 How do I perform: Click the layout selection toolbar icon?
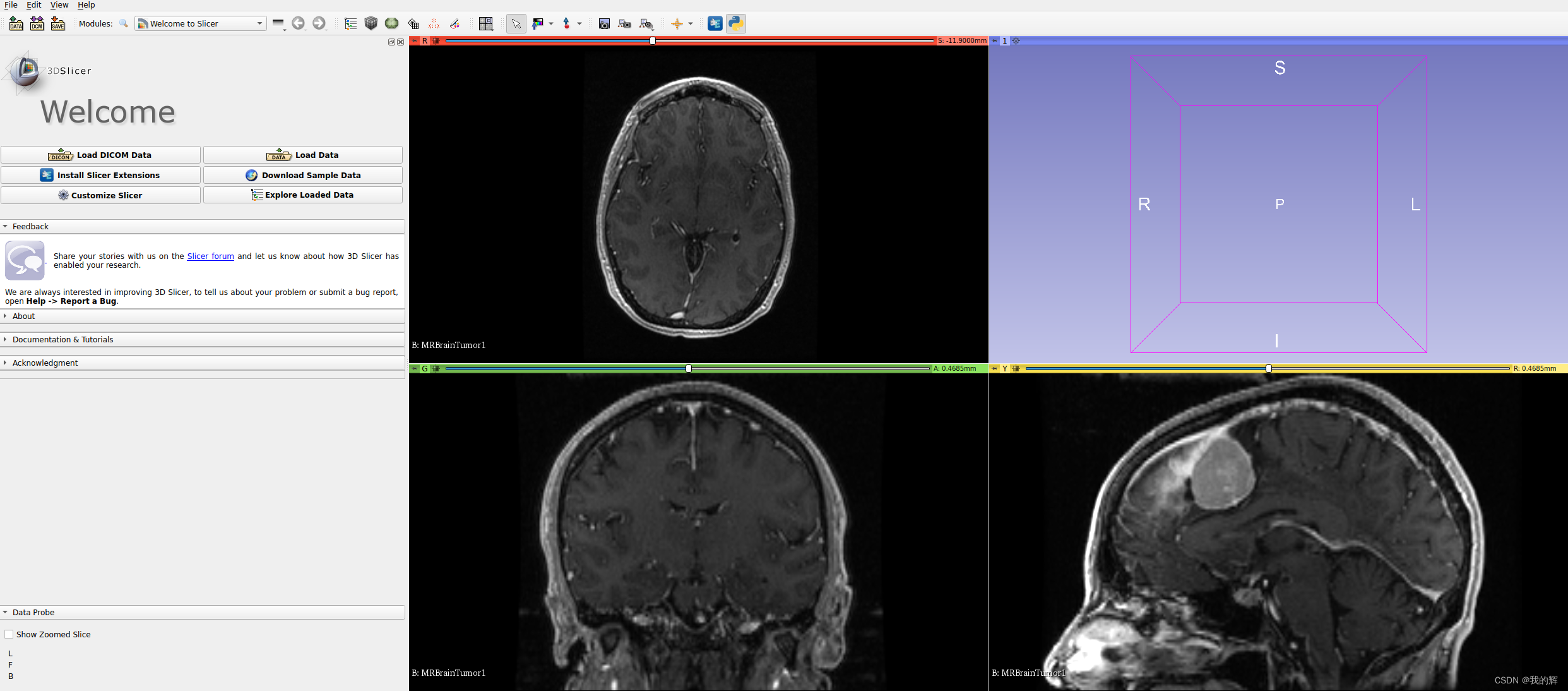pos(485,24)
